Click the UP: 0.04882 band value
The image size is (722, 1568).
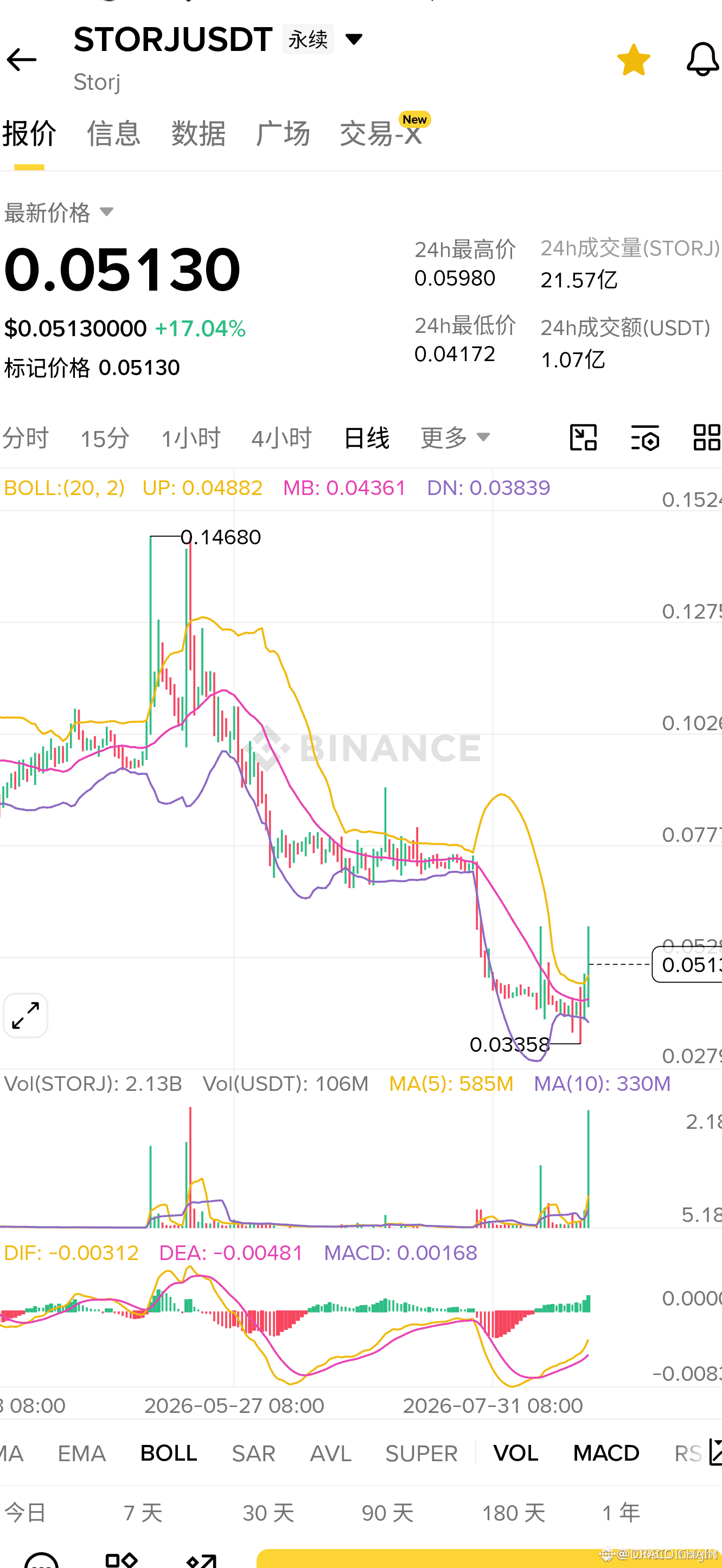202,487
